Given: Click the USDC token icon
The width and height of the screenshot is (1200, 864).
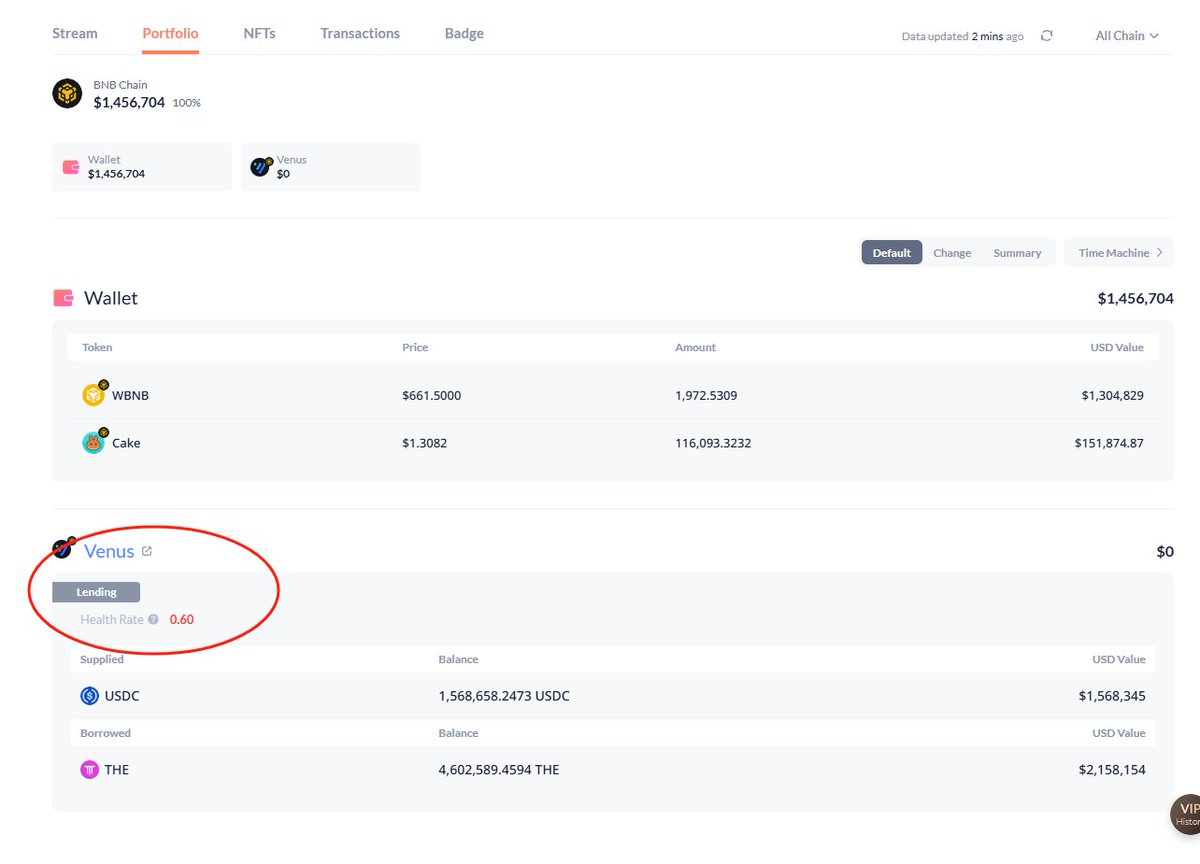Looking at the screenshot, I should coord(90,696).
